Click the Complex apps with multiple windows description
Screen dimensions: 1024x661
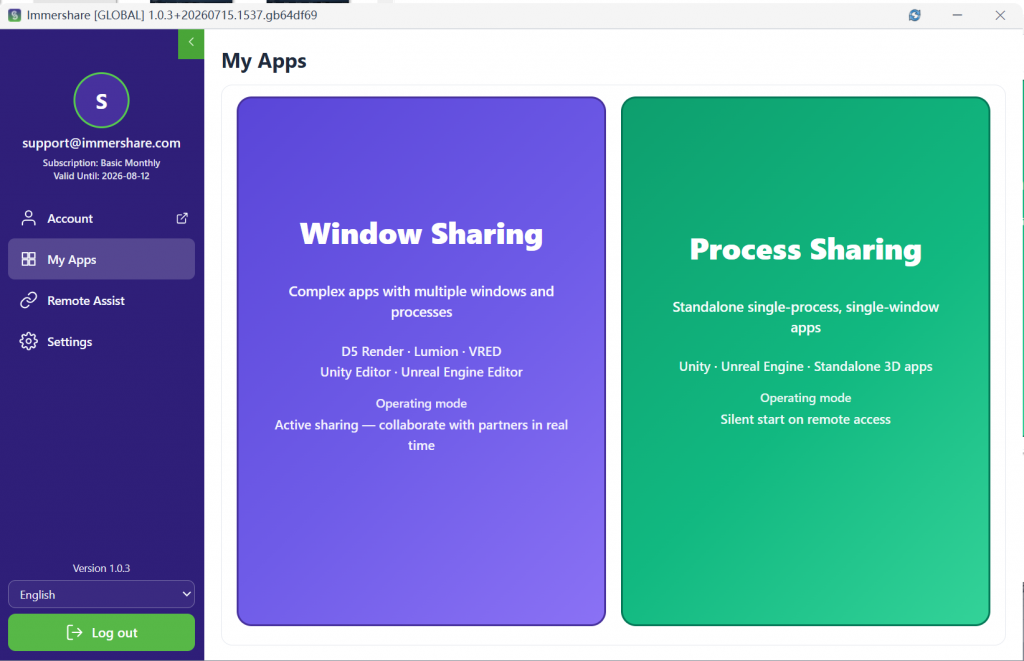(x=421, y=301)
